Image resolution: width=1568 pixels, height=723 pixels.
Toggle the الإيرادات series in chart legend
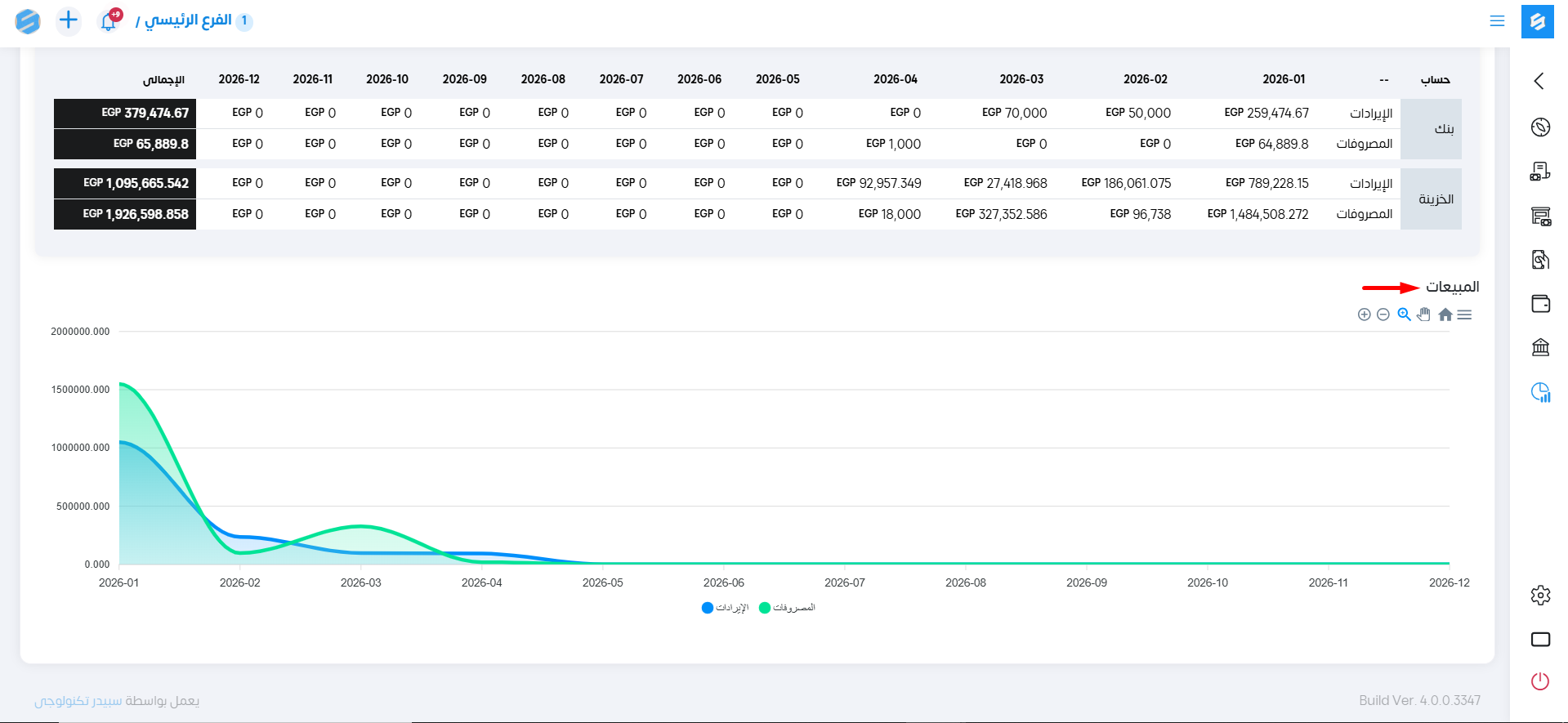tap(725, 608)
